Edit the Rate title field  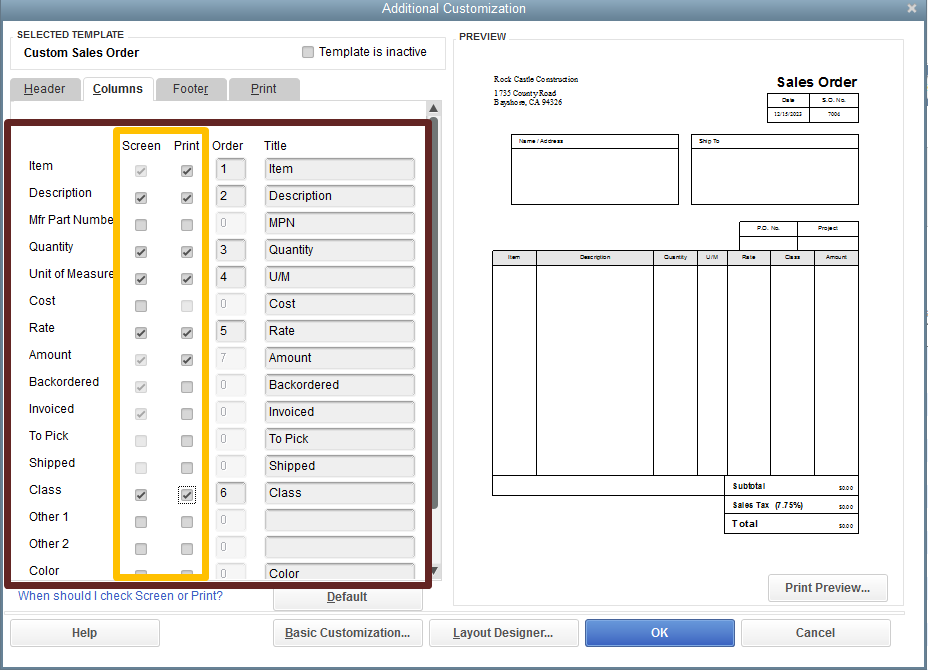pyautogui.click(x=340, y=331)
